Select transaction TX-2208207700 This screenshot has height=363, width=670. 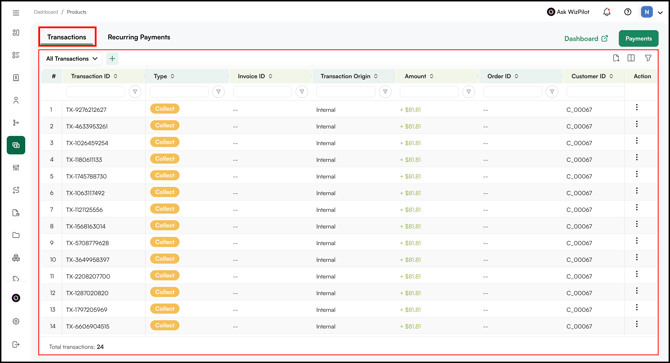(88, 276)
